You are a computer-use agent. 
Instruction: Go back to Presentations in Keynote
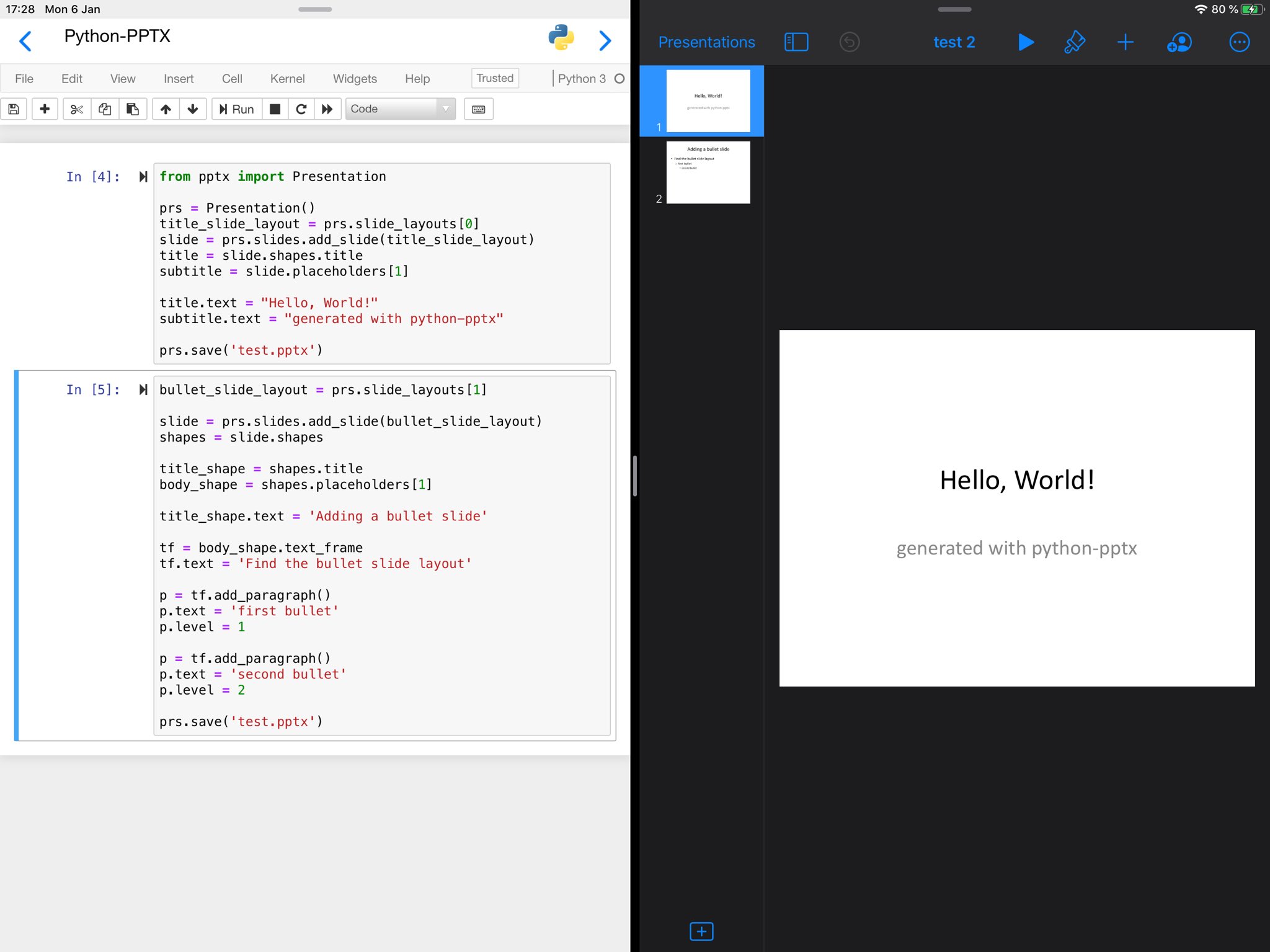(706, 42)
